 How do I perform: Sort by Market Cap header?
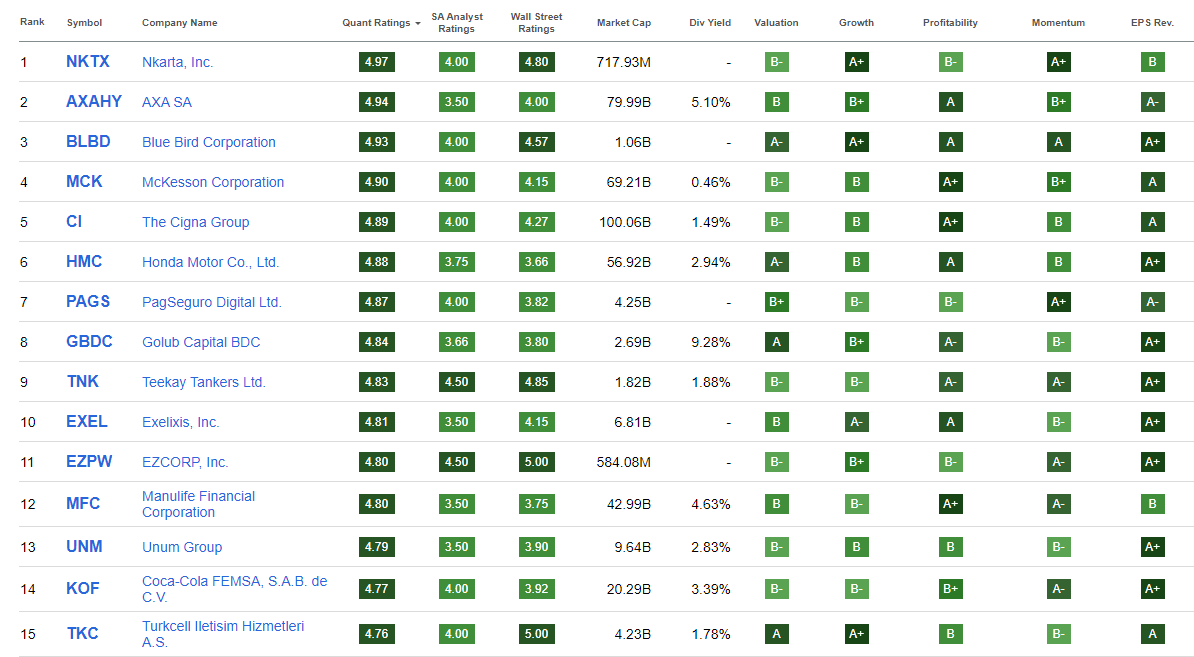pyautogui.click(x=624, y=23)
